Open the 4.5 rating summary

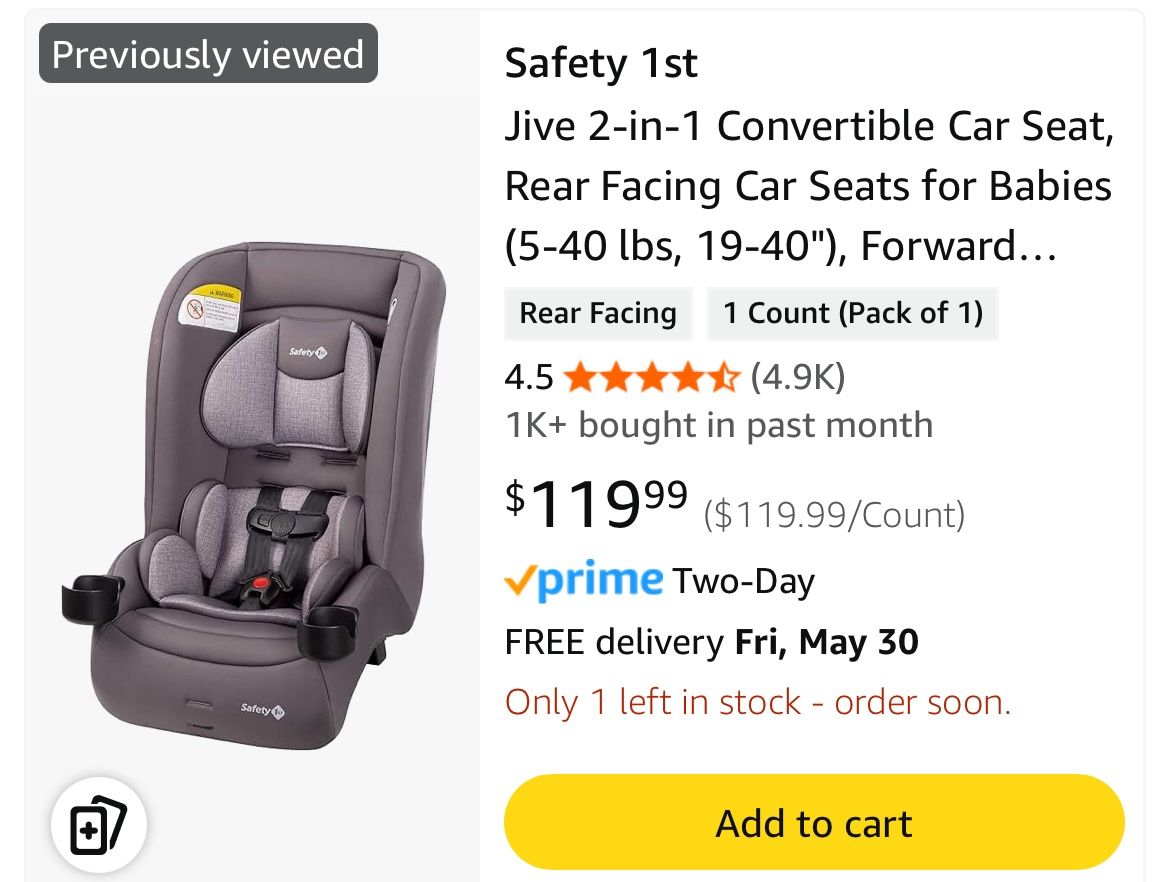click(529, 378)
